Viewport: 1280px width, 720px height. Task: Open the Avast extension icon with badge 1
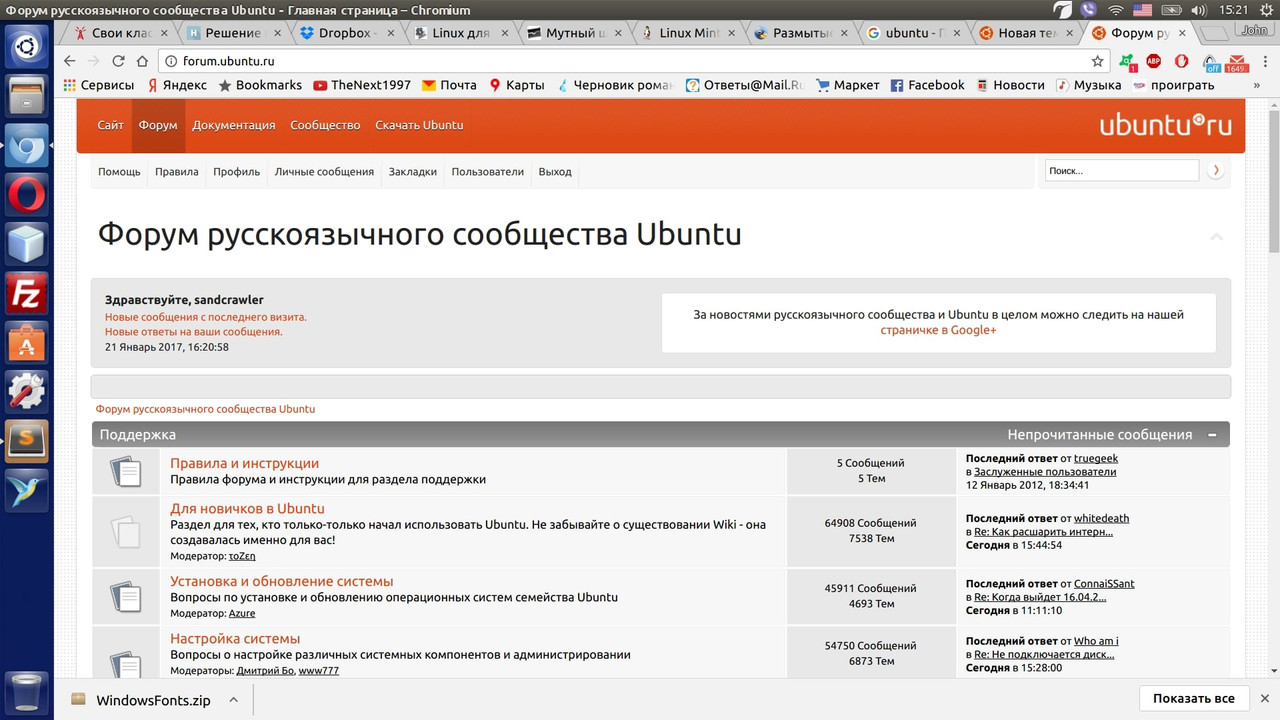(x=1127, y=61)
